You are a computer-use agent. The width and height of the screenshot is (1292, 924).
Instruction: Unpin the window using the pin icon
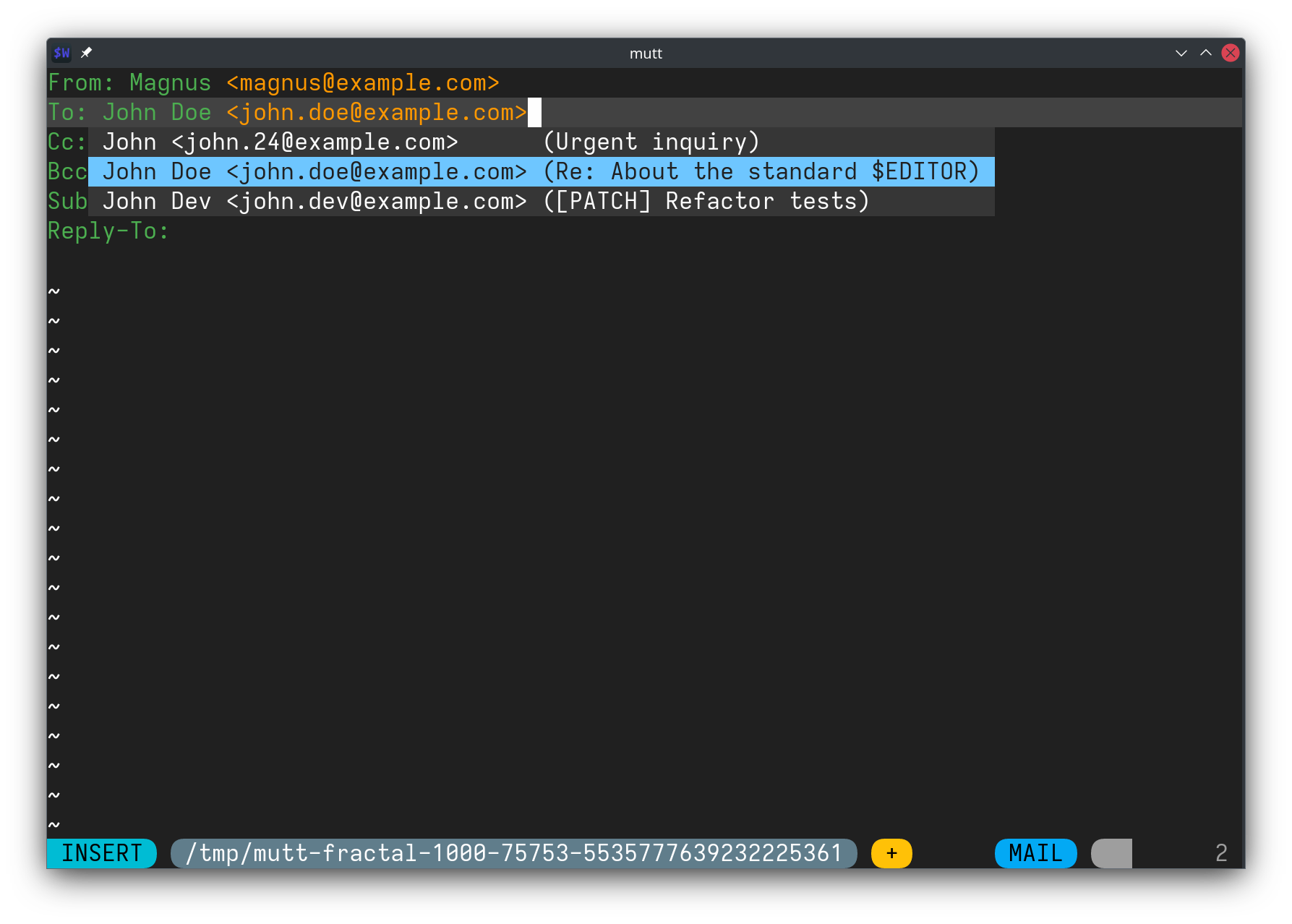(x=87, y=52)
